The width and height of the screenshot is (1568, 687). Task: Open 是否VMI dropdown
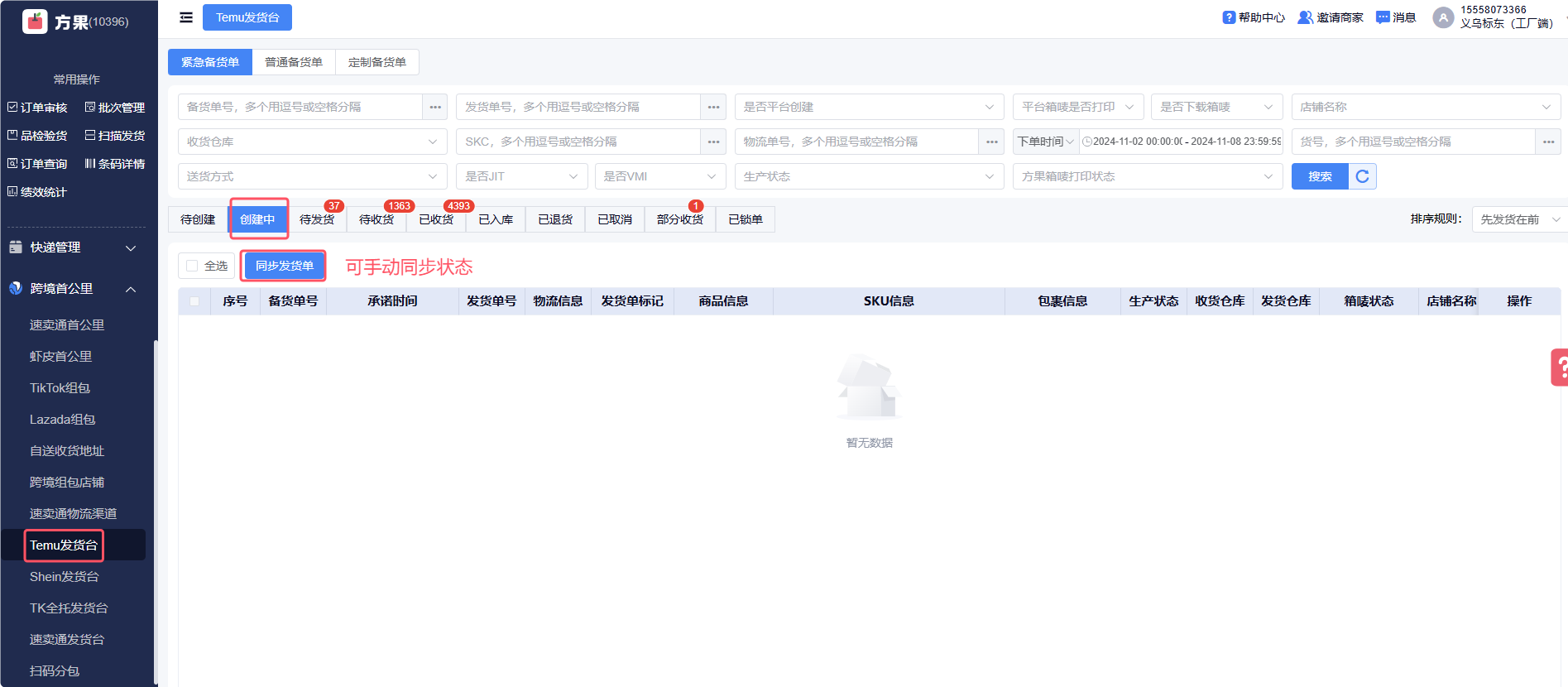click(x=660, y=176)
